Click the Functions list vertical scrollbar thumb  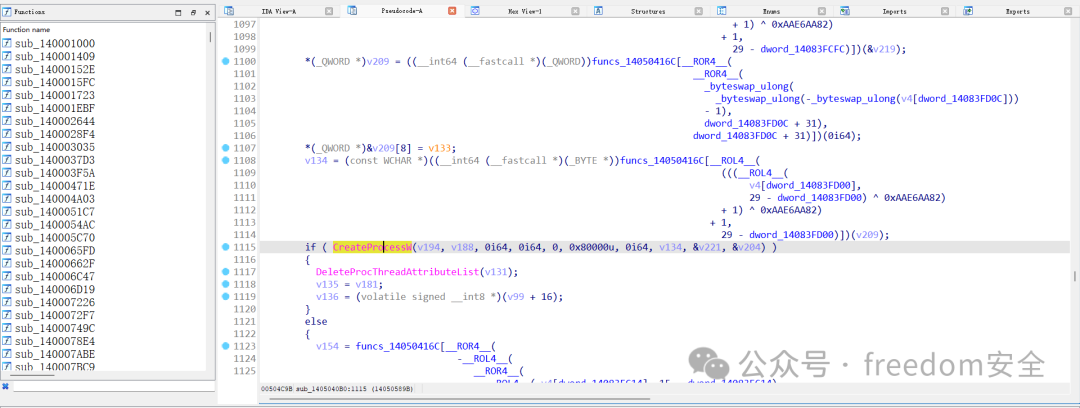210,36
